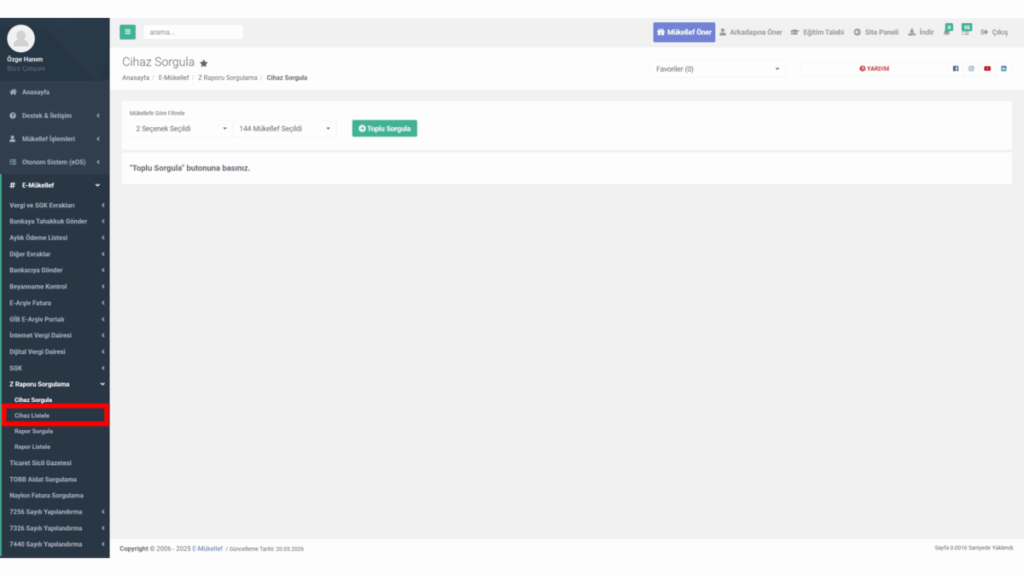Open the task list icon beside bell
The image size is (1024, 576).
point(966,31)
